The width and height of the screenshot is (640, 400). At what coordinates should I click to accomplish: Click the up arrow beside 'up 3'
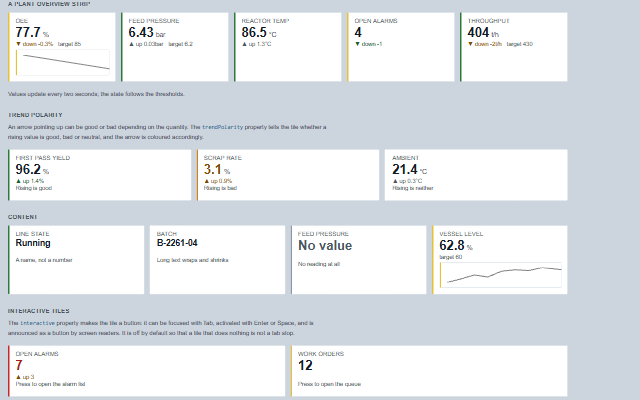[18, 377]
